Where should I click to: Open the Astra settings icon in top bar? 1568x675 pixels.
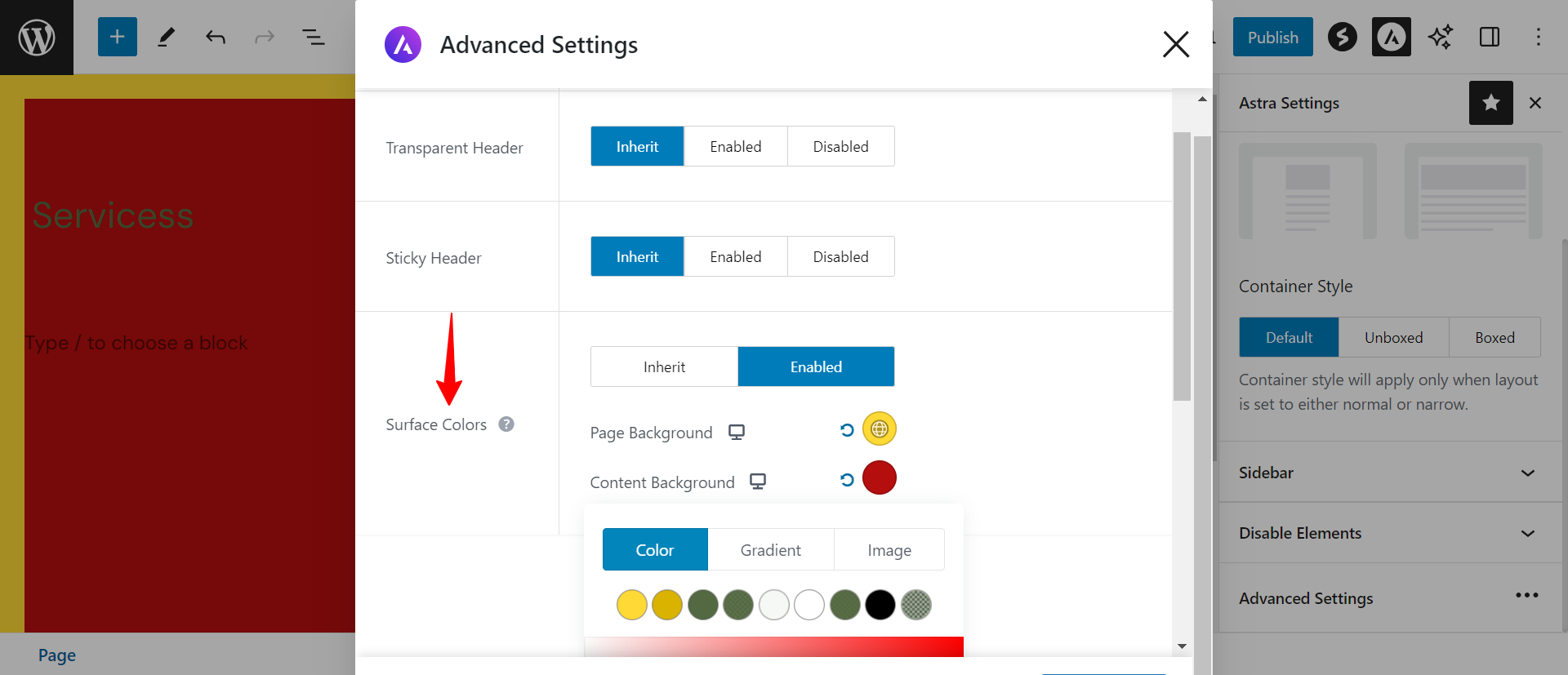[x=1391, y=37]
